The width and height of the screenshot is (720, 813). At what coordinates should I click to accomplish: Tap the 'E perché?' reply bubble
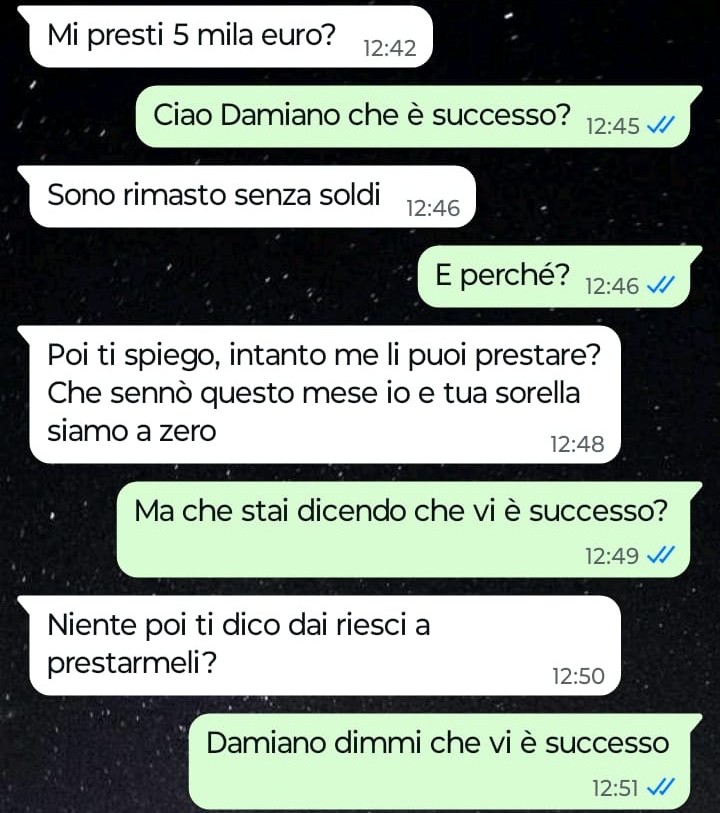(554, 276)
